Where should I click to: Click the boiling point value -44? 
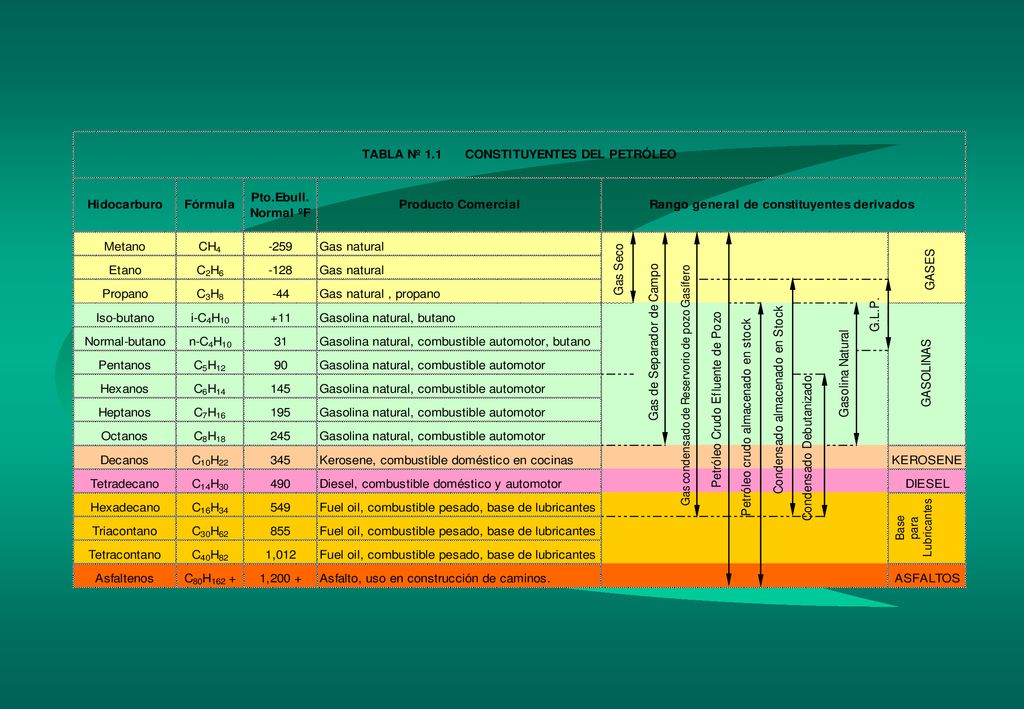(x=280, y=294)
